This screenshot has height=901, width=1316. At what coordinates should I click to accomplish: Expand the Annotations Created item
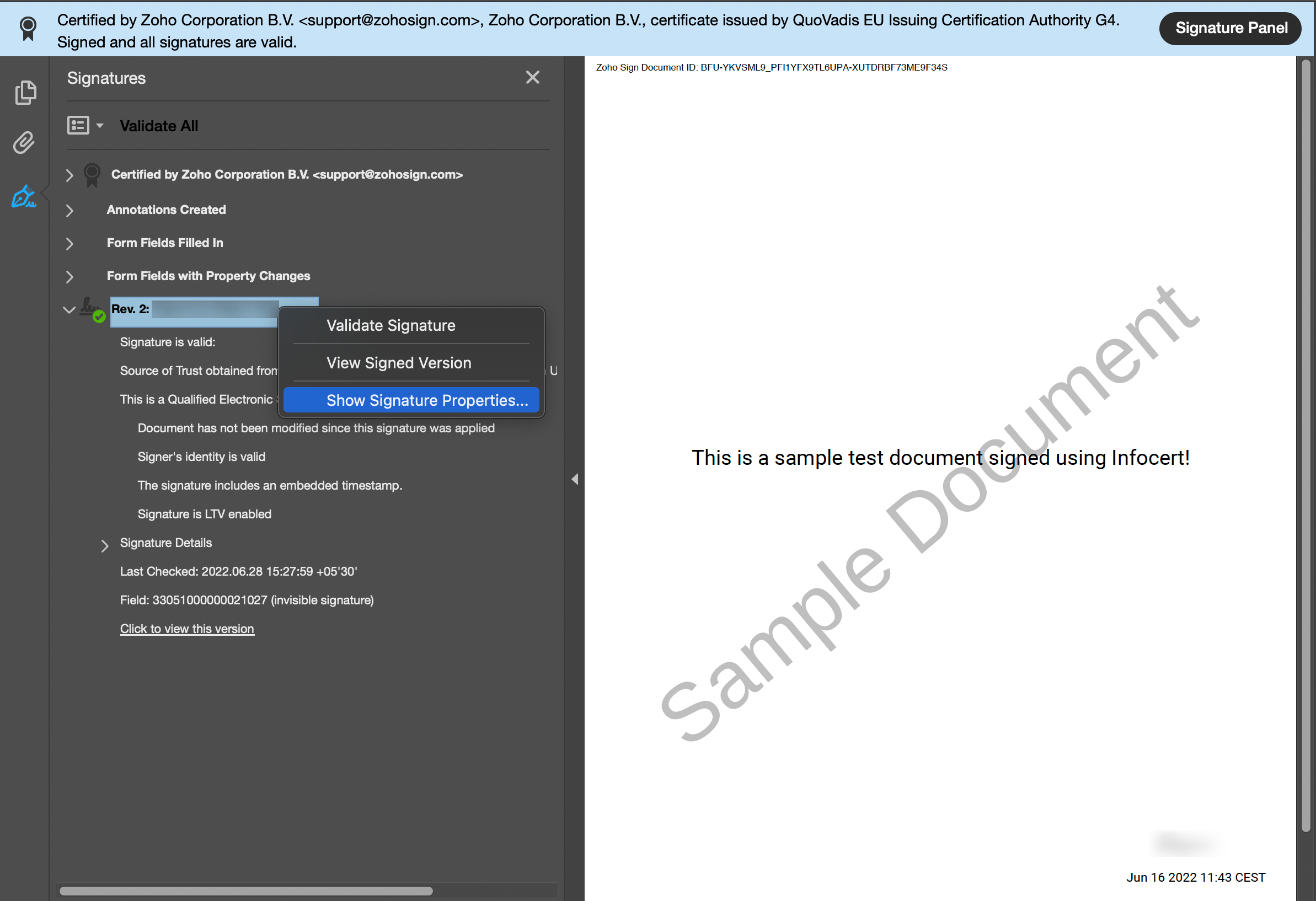[69, 211]
